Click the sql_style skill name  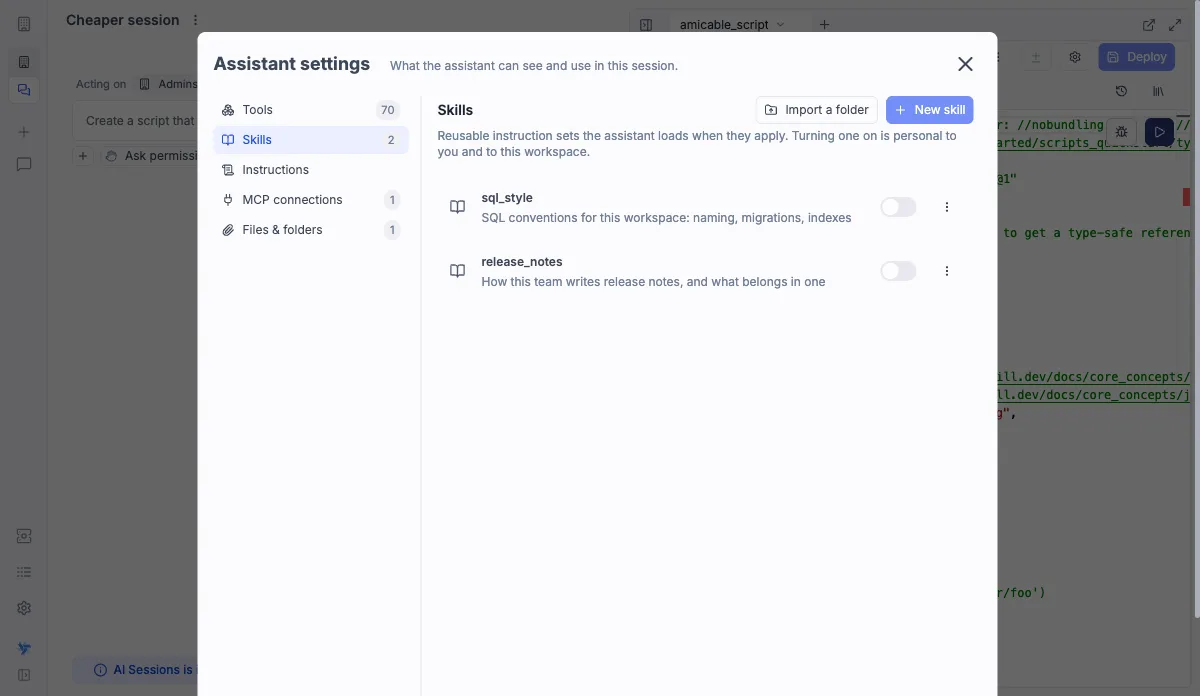click(x=507, y=198)
